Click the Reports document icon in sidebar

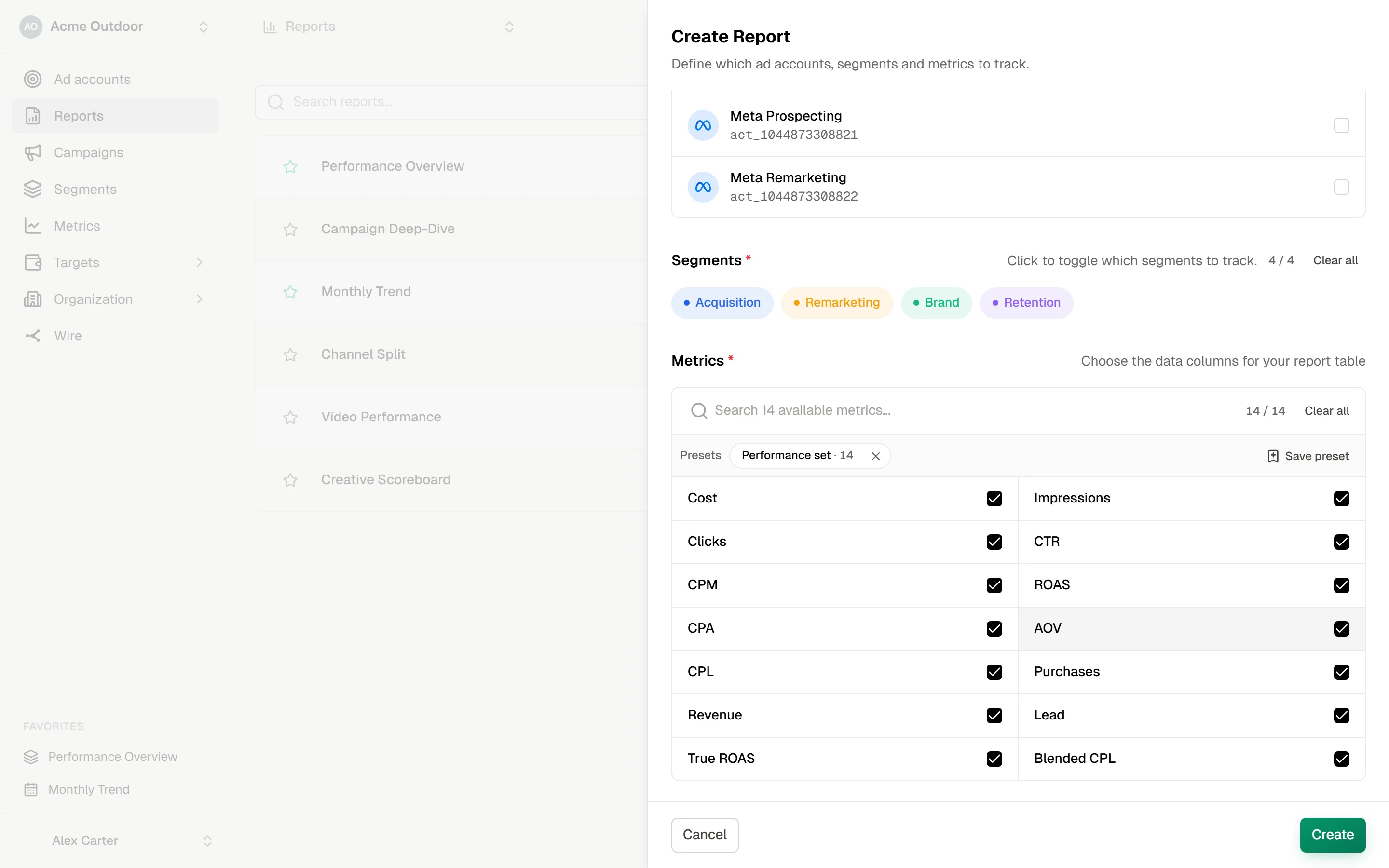pyautogui.click(x=33, y=116)
